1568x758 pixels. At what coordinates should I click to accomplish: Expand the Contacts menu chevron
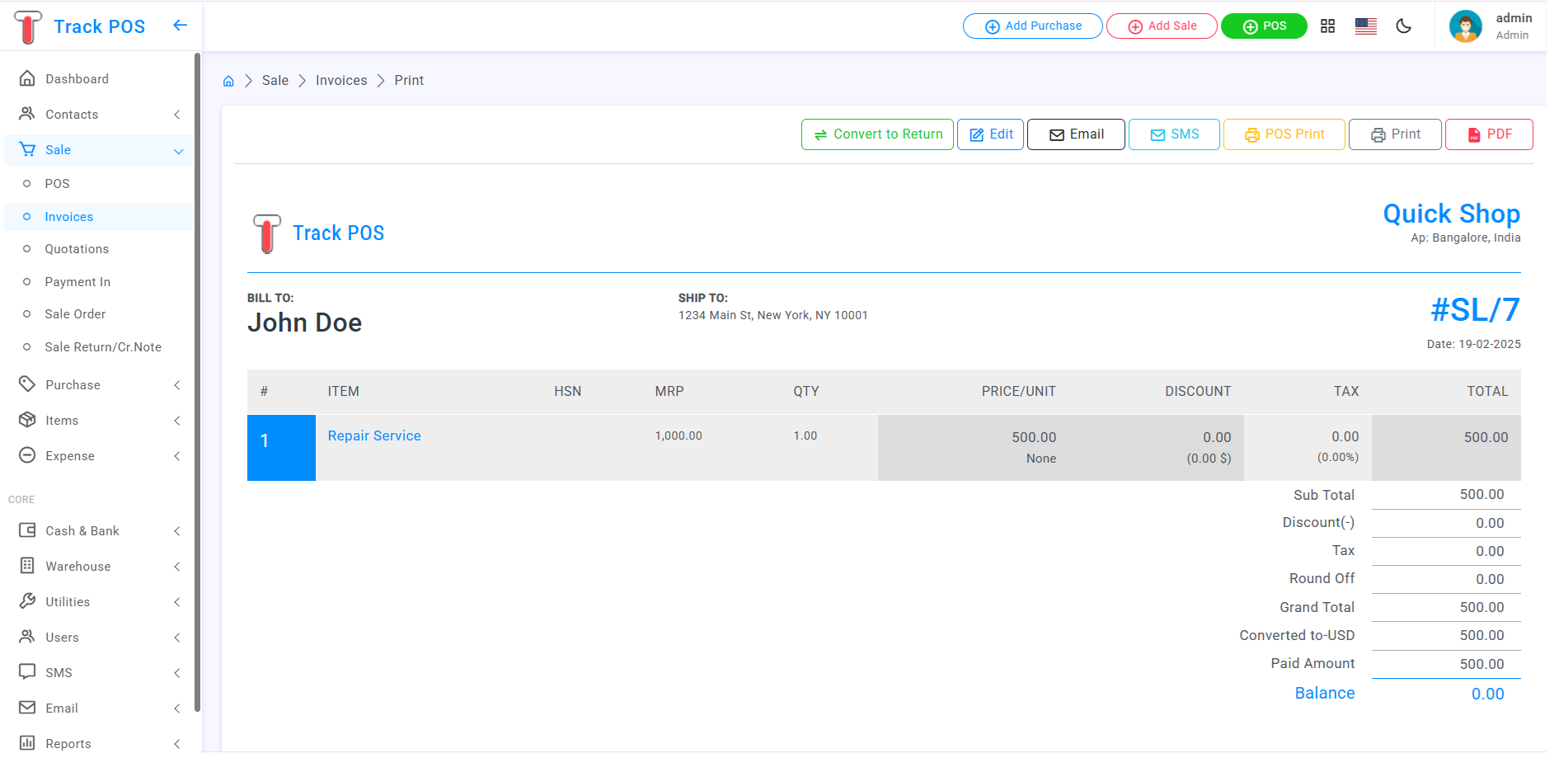(176, 115)
